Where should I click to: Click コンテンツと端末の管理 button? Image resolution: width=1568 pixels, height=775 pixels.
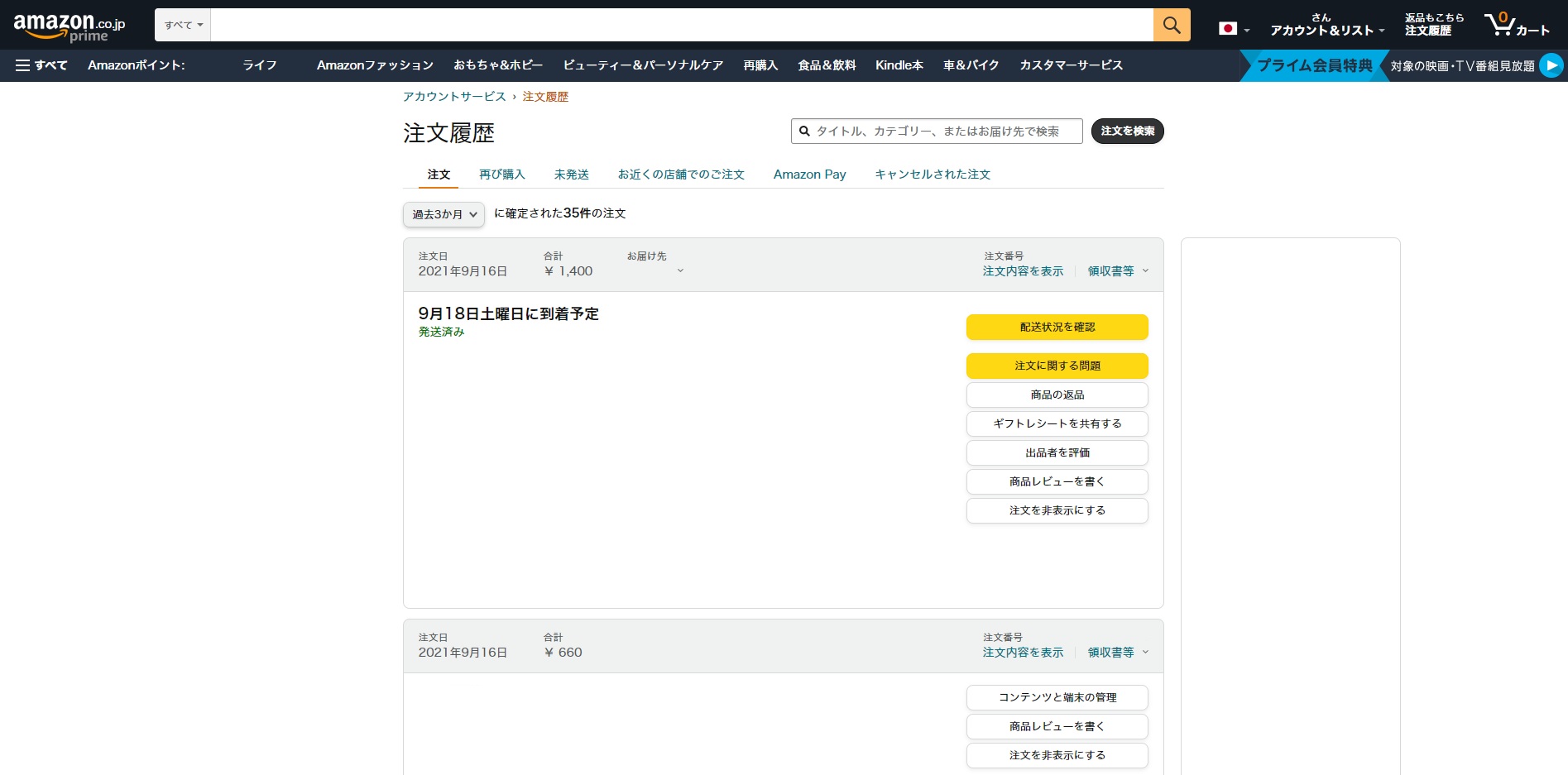(1057, 697)
